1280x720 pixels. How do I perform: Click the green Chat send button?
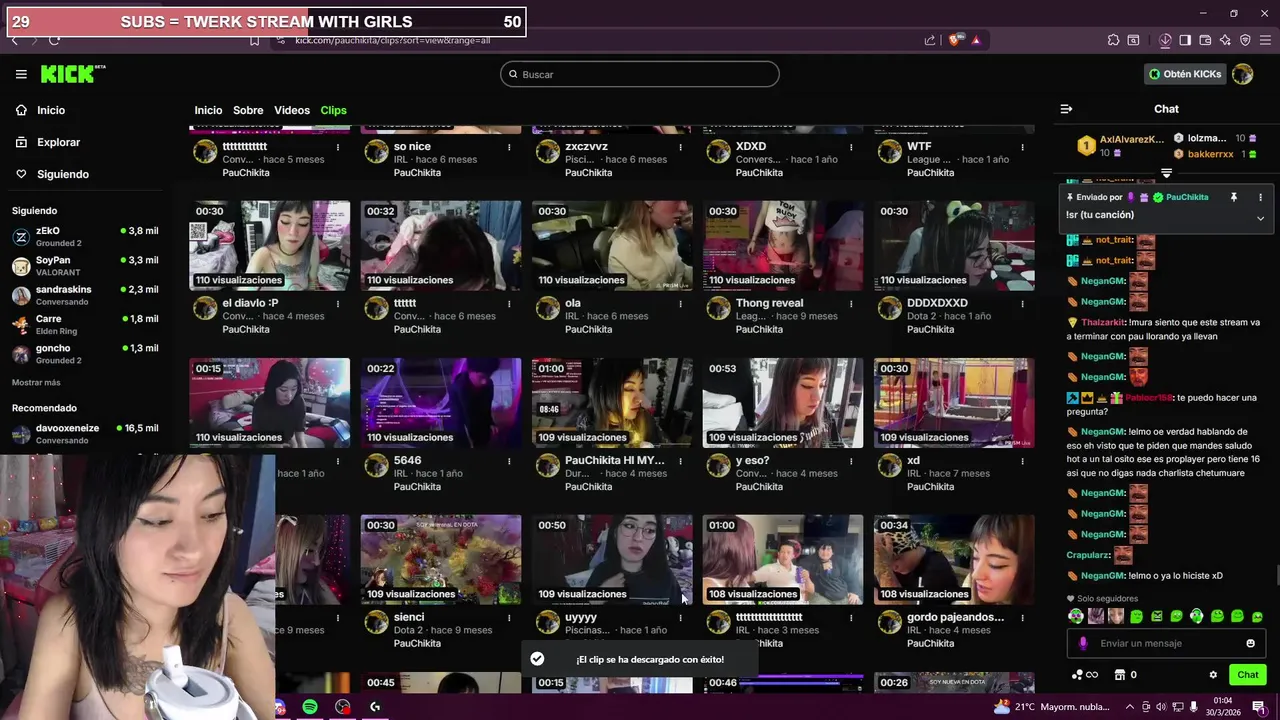tap(1247, 675)
